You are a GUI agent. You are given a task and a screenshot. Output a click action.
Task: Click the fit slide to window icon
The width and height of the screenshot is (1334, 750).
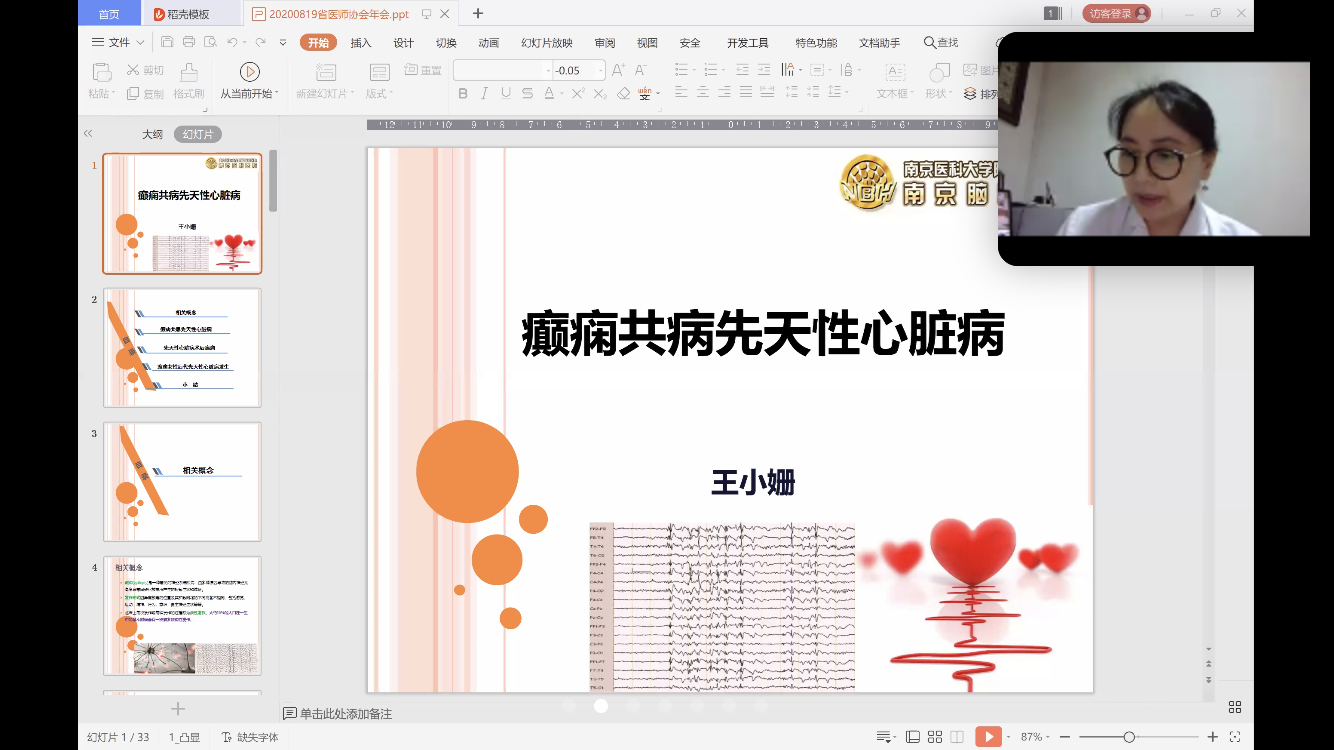(1235, 737)
